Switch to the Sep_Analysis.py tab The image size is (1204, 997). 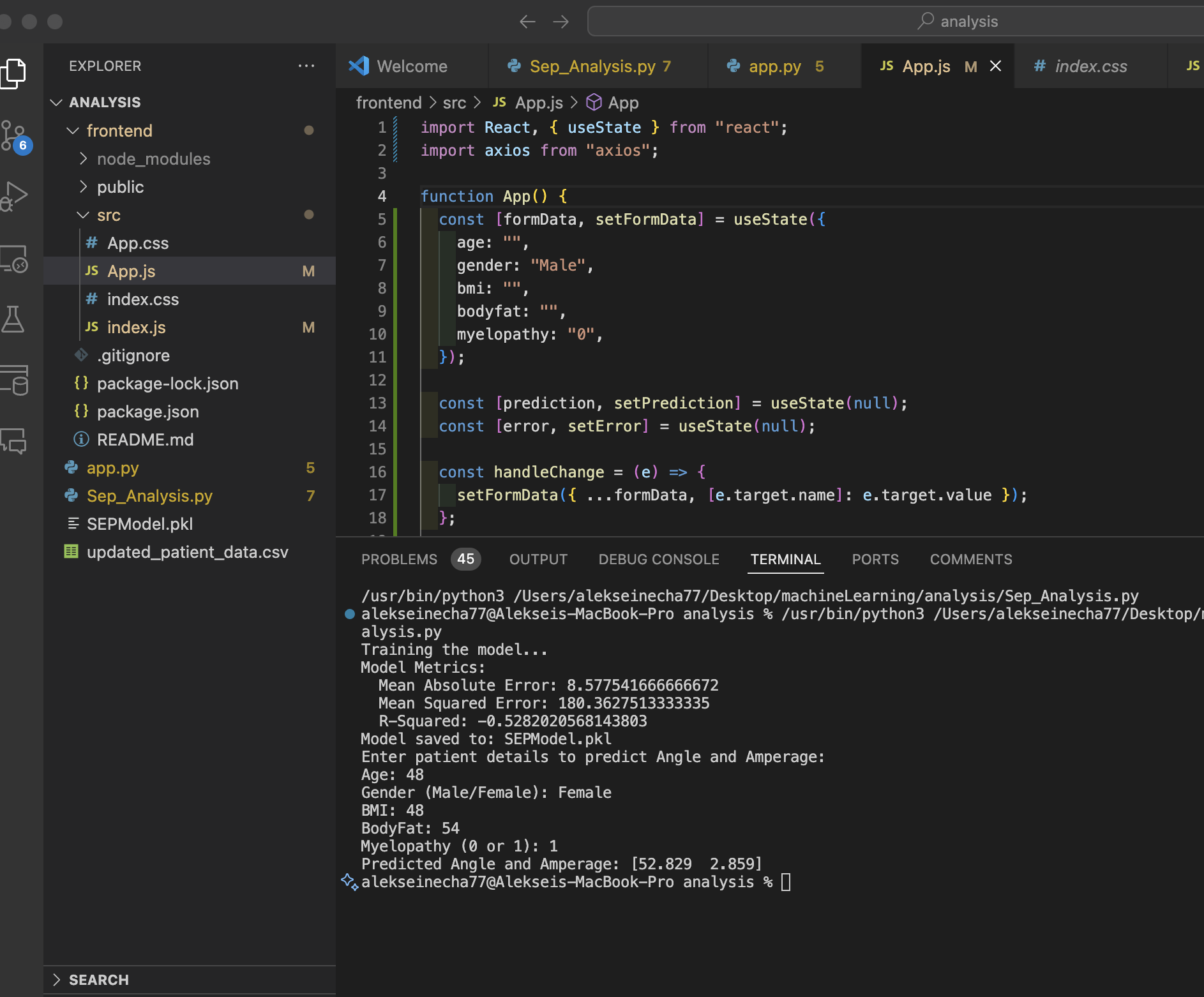pyautogui.click(x=592, y=66)
